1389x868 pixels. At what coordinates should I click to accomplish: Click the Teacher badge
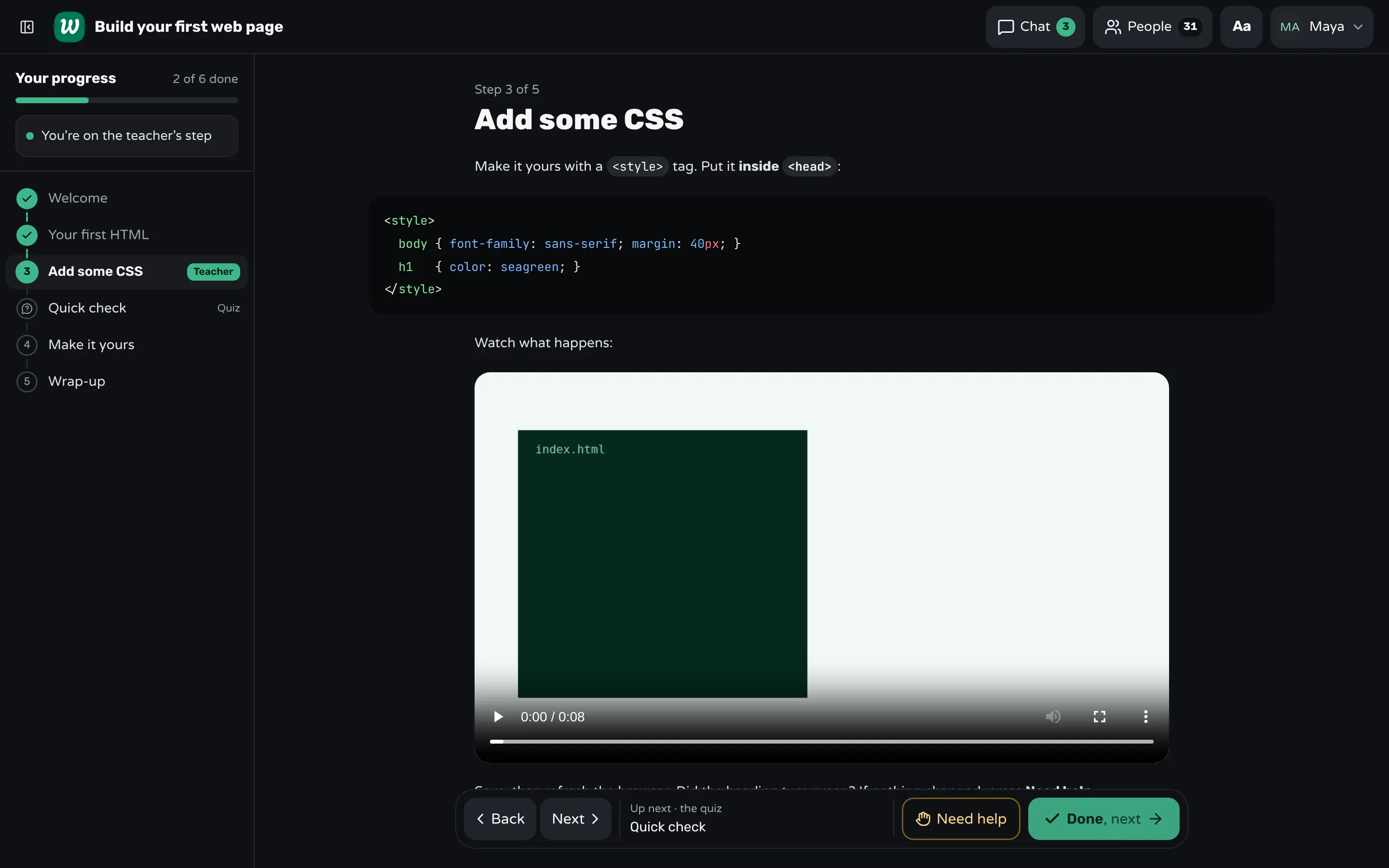(214, 271)
